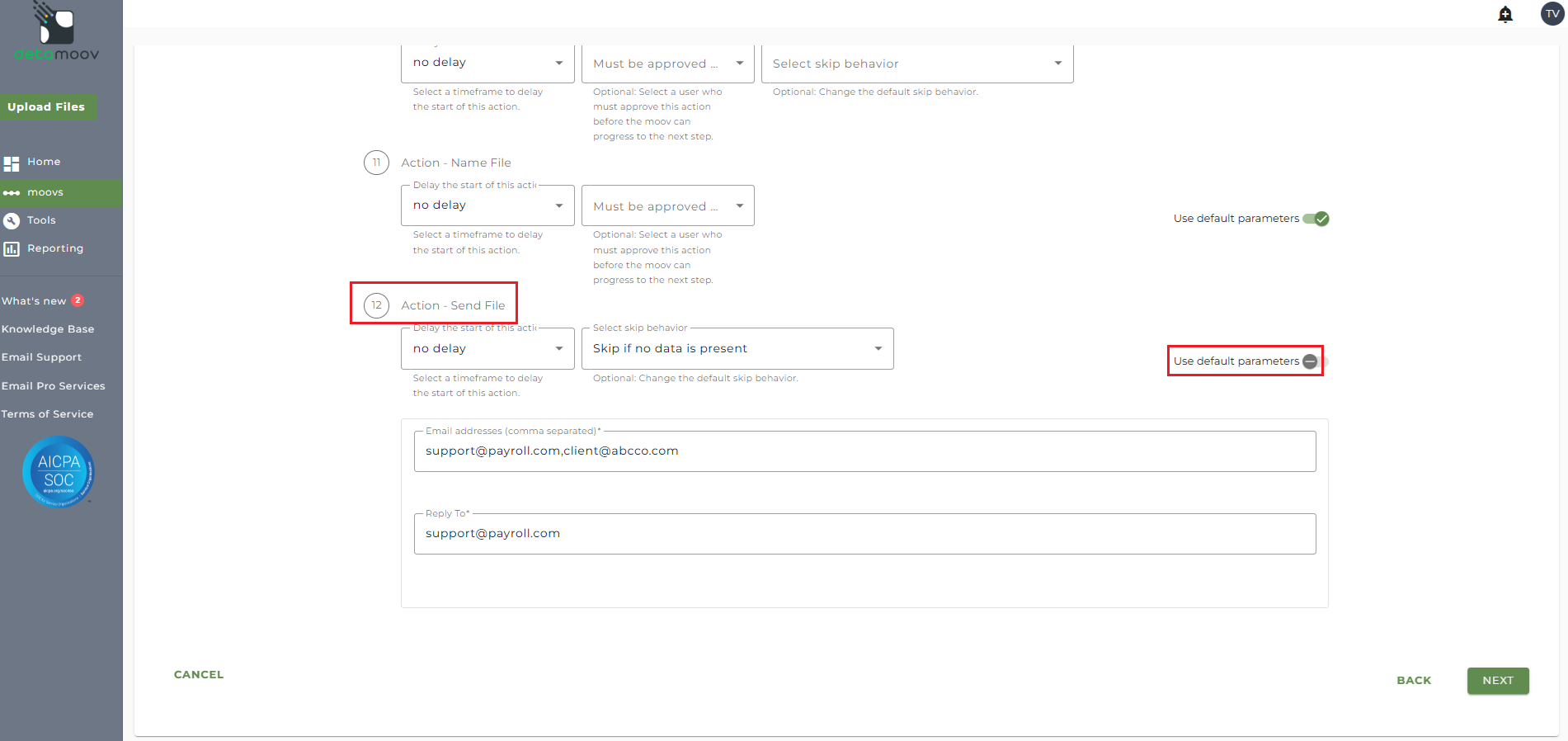Disable default parameters for Name File action
This screenshot has height=741, width=1568.
1316,219
